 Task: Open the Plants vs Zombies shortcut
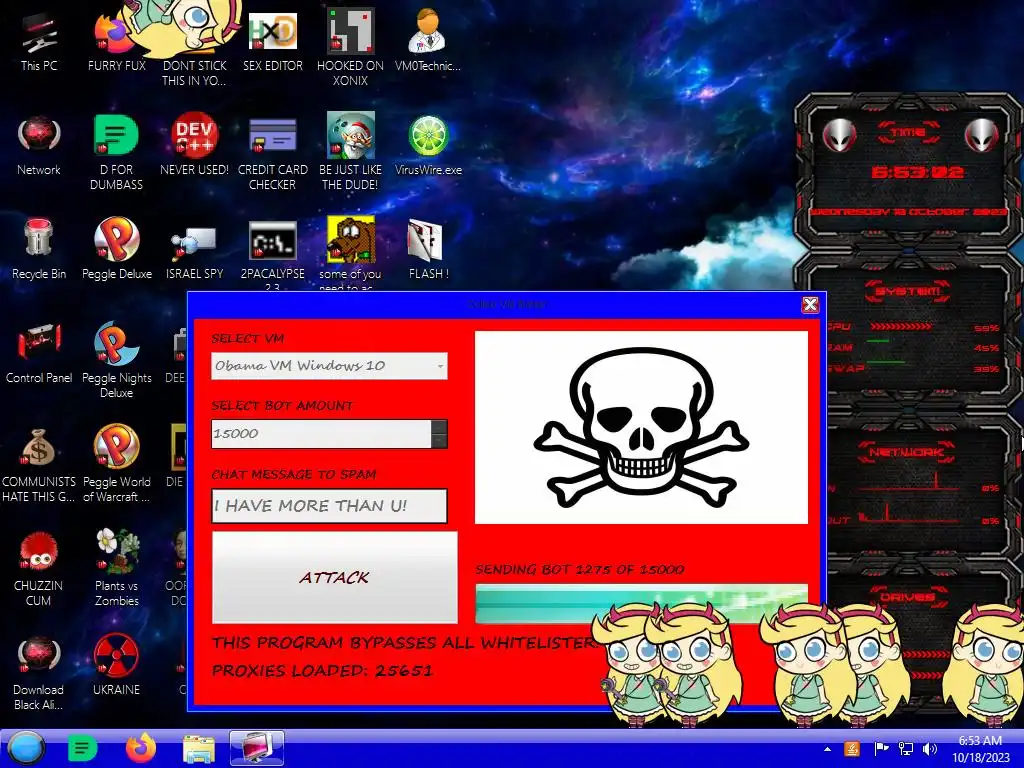tap(116, 568)
